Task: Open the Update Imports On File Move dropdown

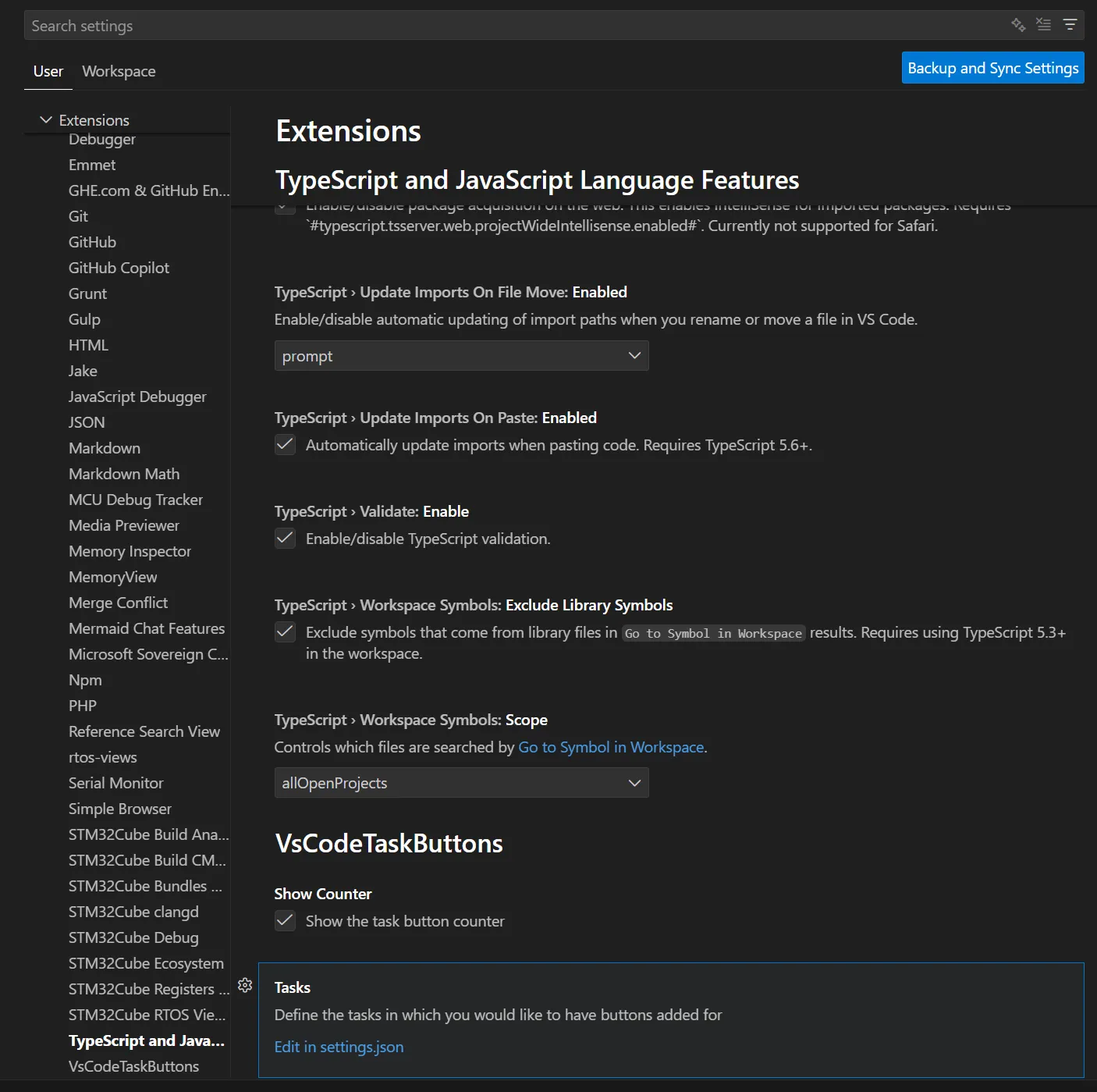Action: tap(461, 355)
